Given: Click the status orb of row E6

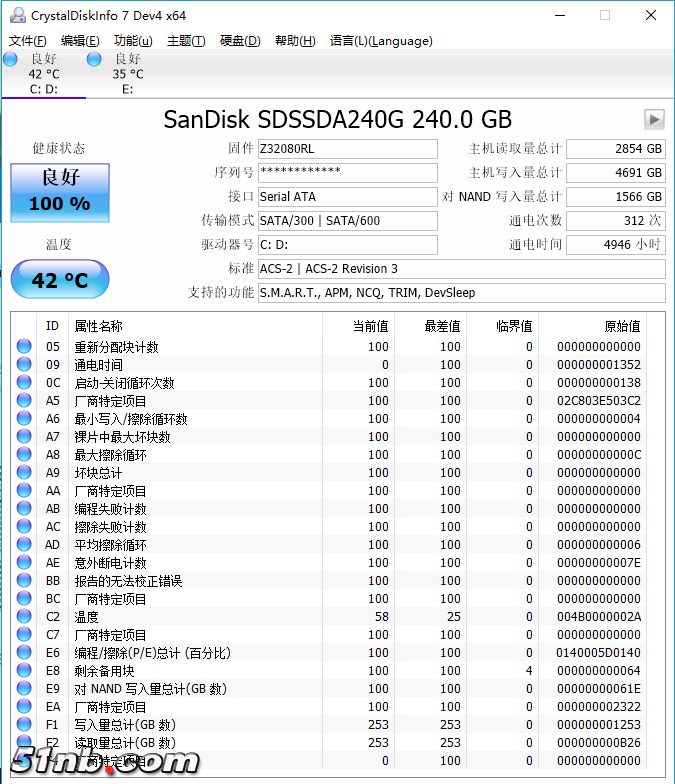Looking at the screenshot, I should (24, 652).
